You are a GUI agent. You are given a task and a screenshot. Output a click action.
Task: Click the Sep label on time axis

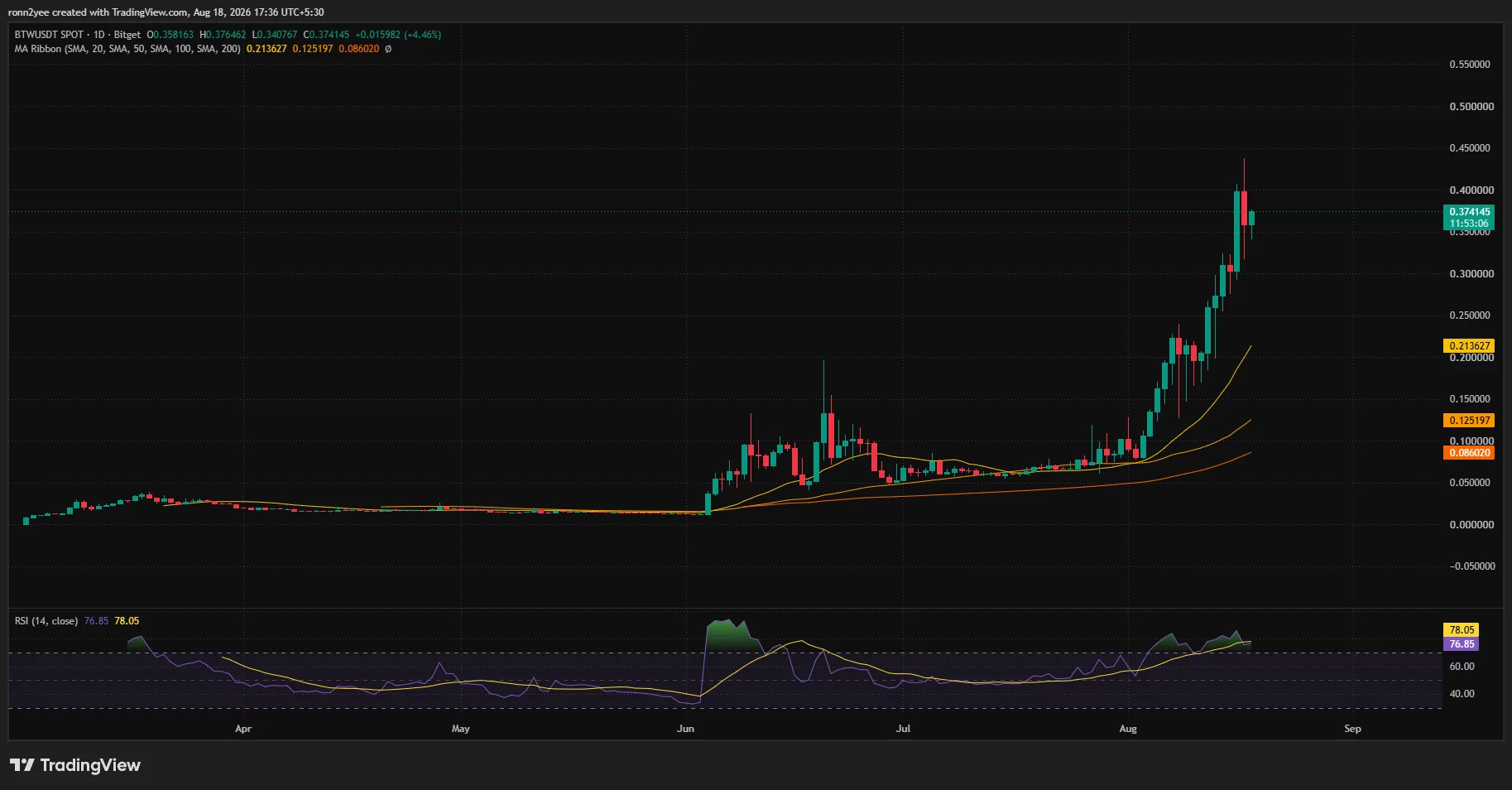(x=1352, y=729)
